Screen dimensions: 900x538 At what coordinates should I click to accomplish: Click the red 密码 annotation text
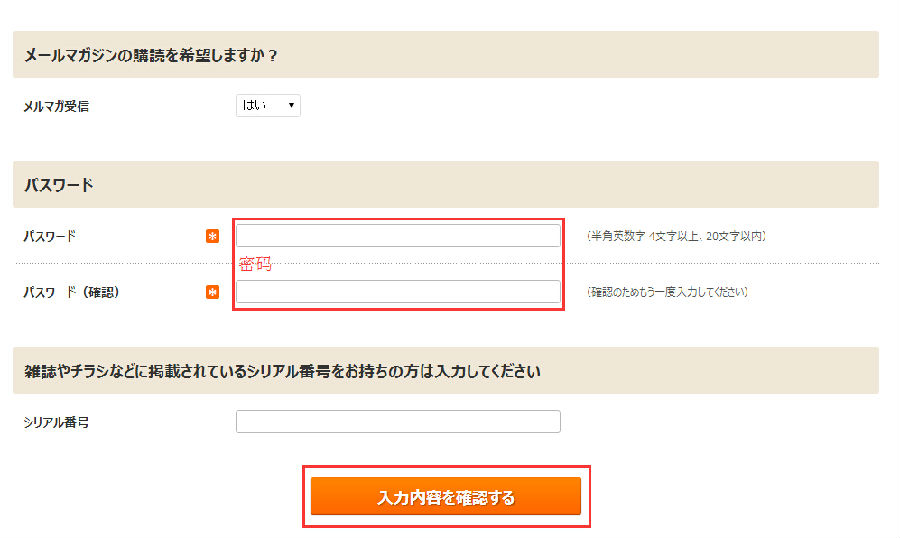click(x=255, y=265)
